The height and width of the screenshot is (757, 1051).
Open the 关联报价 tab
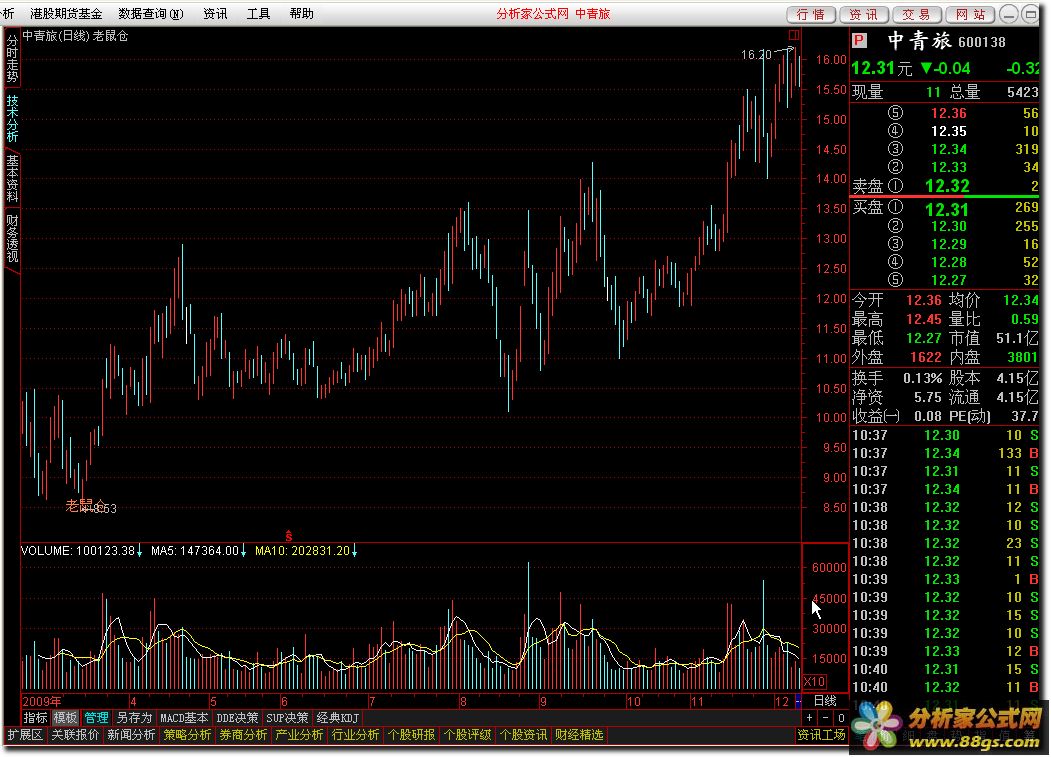pos(75,735)
